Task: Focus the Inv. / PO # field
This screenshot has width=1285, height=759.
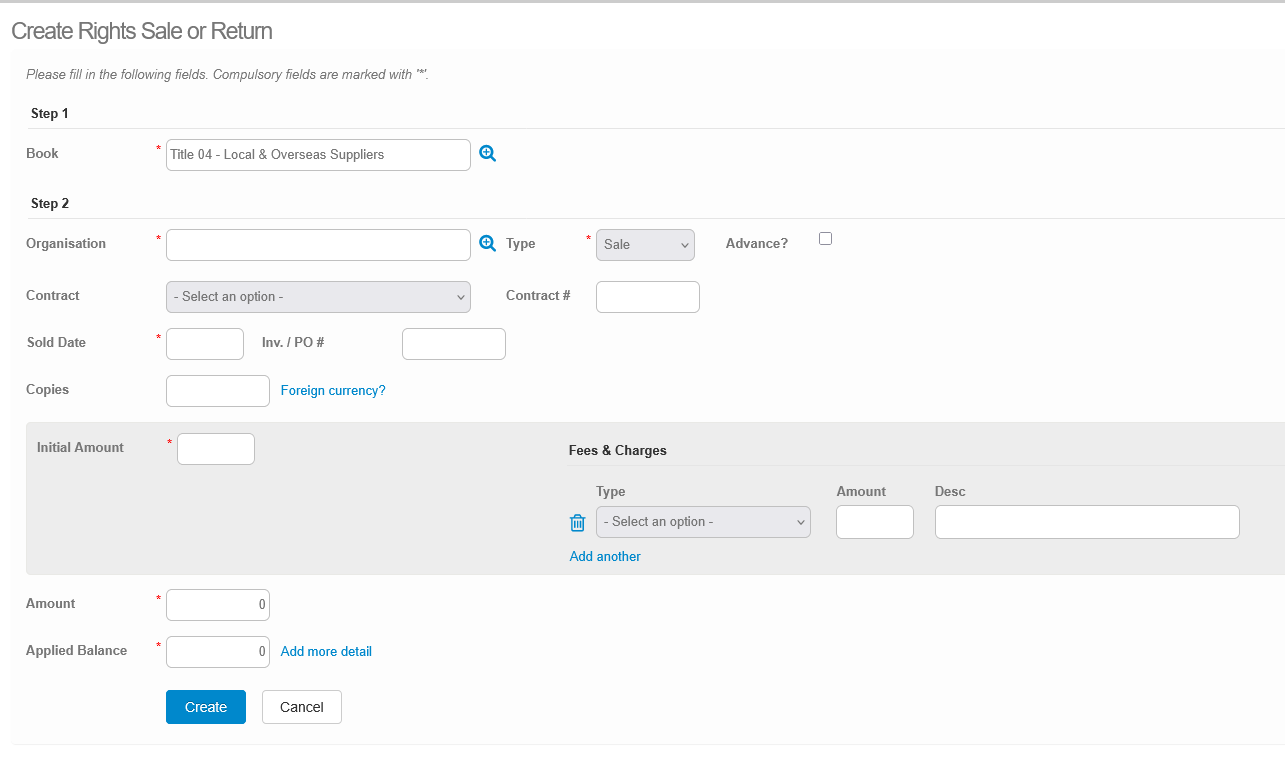Action: pos(453,344)
